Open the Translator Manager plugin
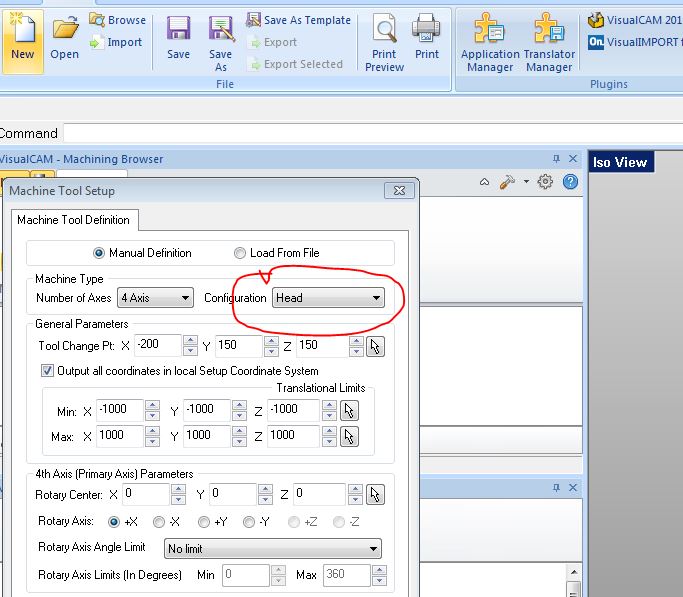 pos(549,42)
